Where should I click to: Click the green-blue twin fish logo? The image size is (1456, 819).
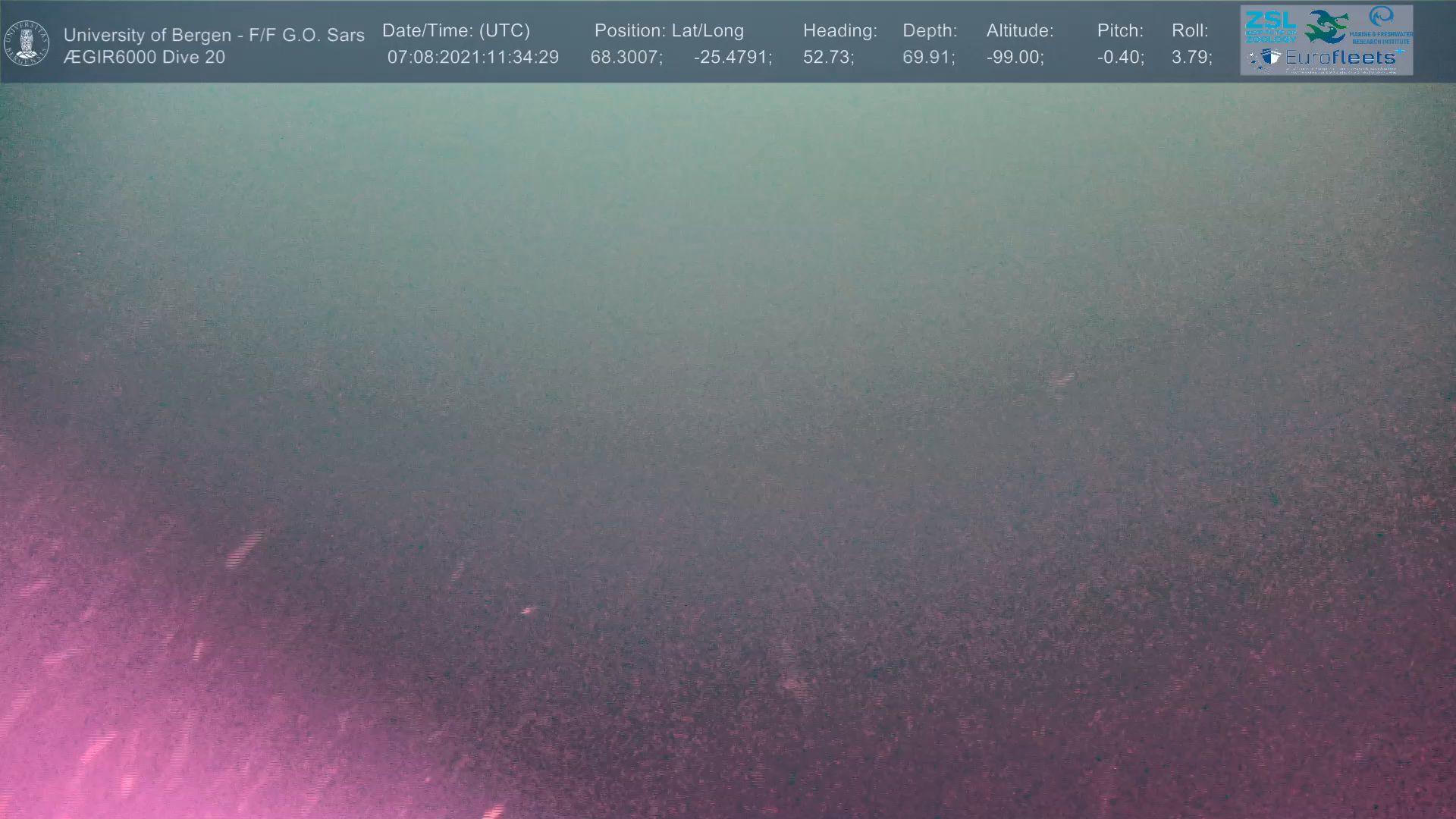click(x=1326, y=26)
